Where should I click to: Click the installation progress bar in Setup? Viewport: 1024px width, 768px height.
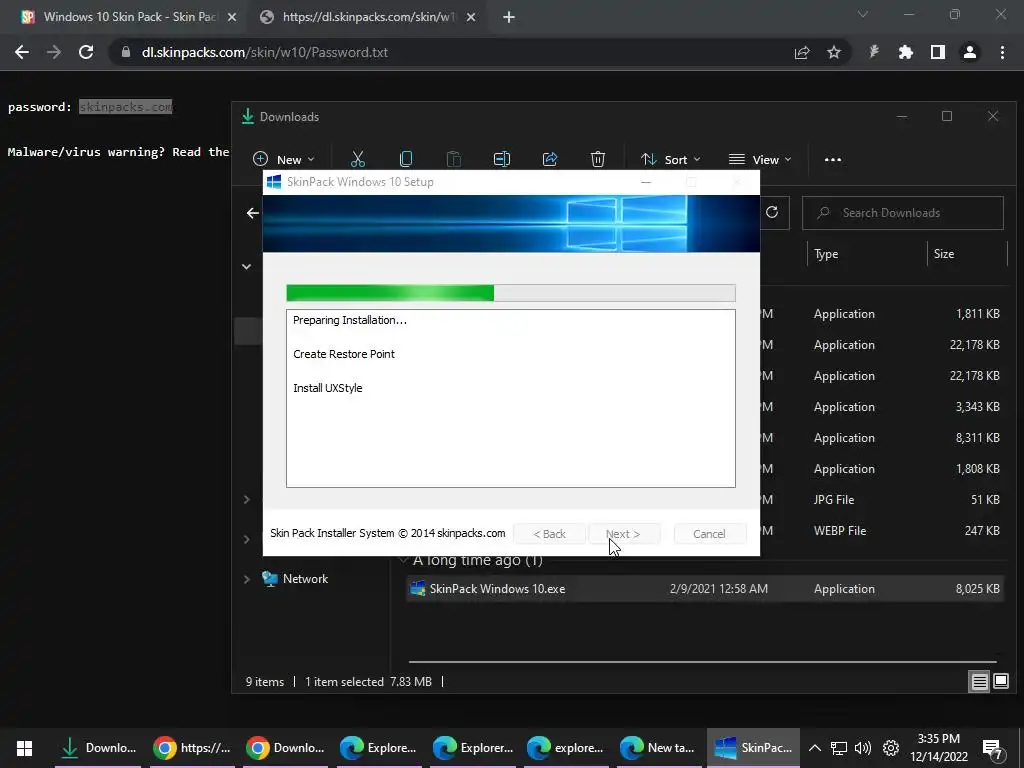point(511,293)
